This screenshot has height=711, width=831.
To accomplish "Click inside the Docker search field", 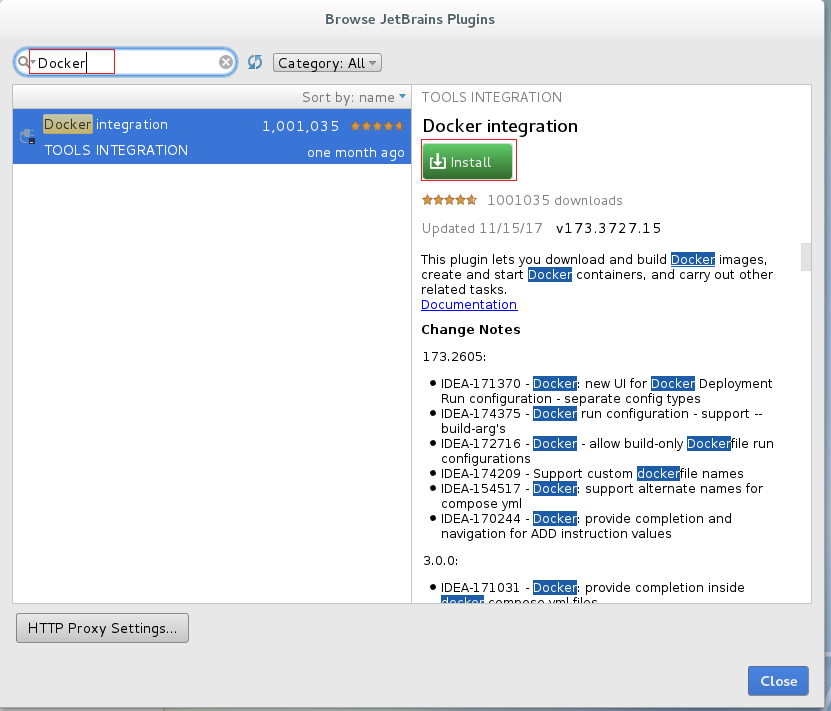I will pyautogui.click(x=126, y=63).
